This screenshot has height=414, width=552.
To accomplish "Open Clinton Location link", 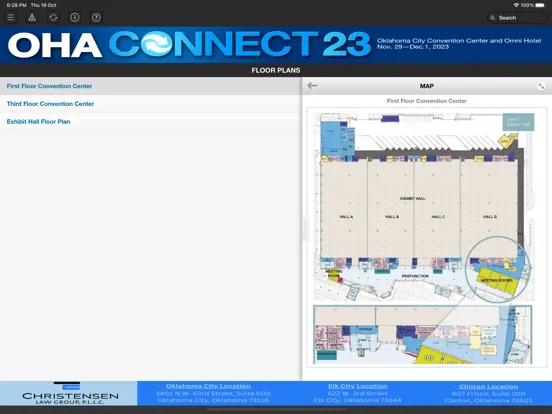I will pos(488,386).
